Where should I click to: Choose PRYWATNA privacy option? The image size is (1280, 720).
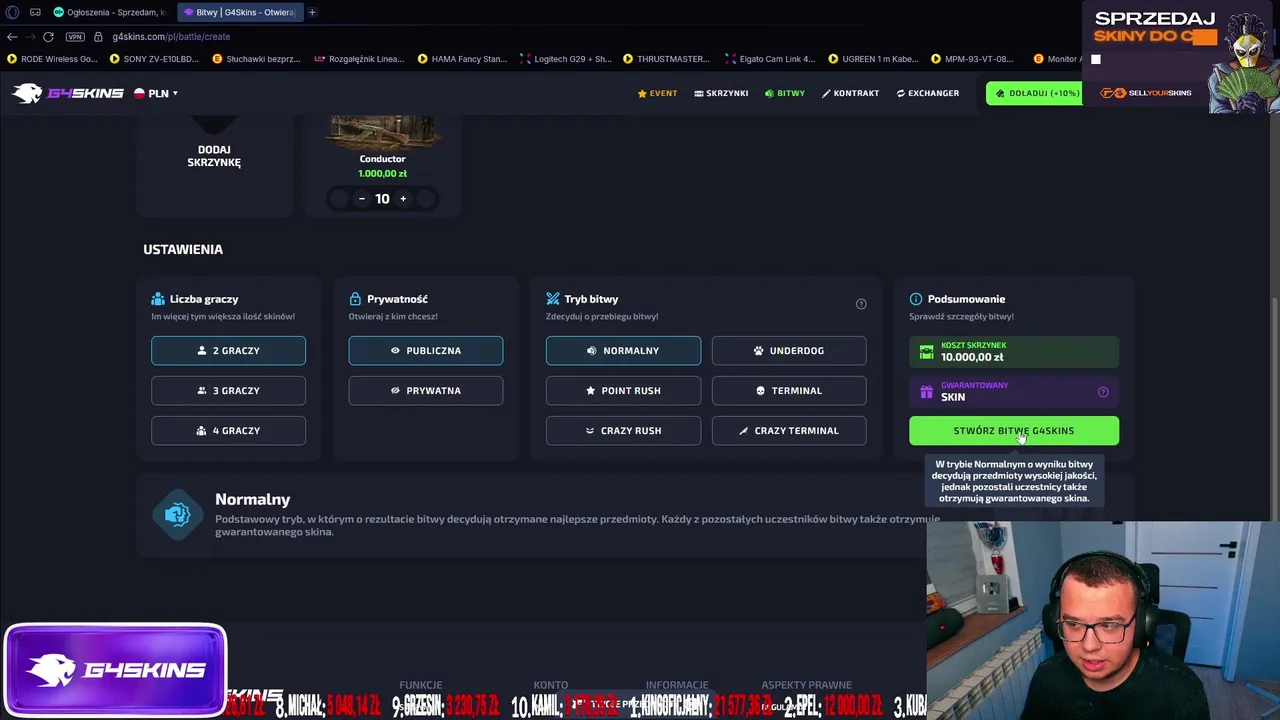[x=426, y=391]
